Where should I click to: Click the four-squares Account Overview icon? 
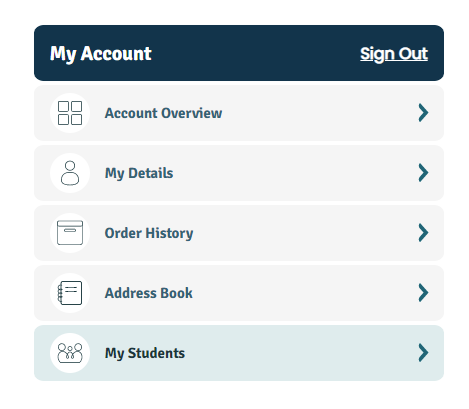click(x=70, y=113)
